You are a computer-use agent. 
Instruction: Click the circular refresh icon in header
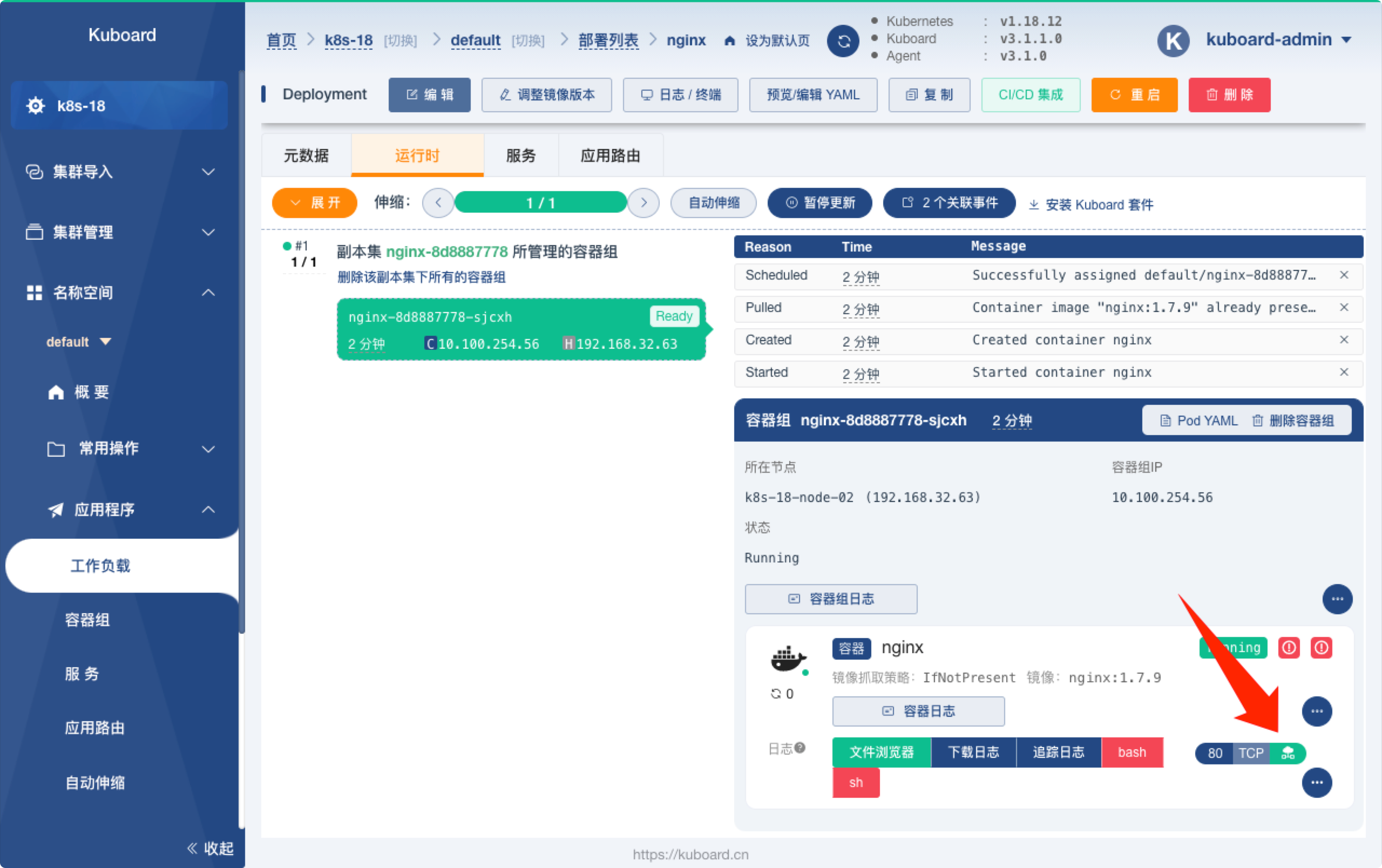[x=843, y=40]
